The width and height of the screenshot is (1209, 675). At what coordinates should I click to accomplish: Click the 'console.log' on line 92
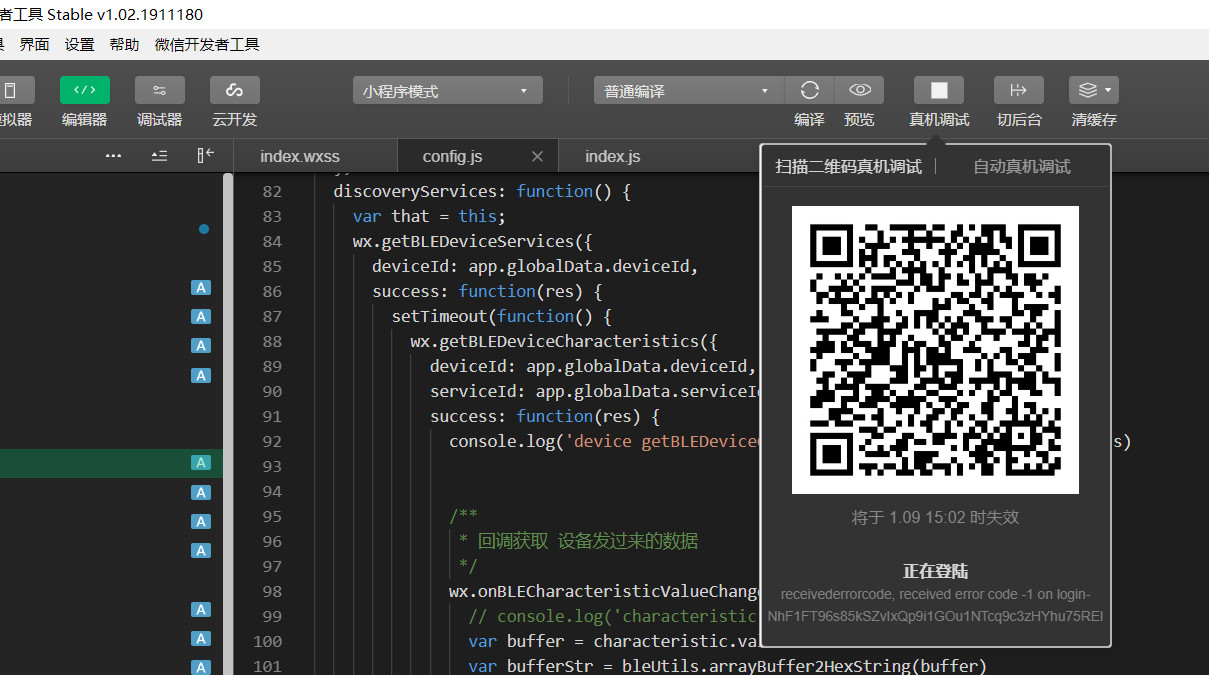pos(501,441)
